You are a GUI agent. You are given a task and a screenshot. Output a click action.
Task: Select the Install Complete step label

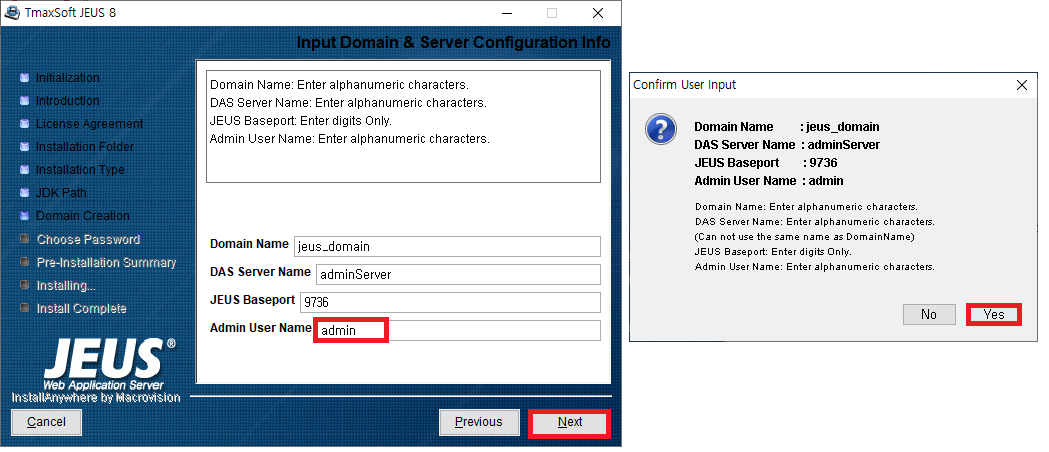coord(82,308)
